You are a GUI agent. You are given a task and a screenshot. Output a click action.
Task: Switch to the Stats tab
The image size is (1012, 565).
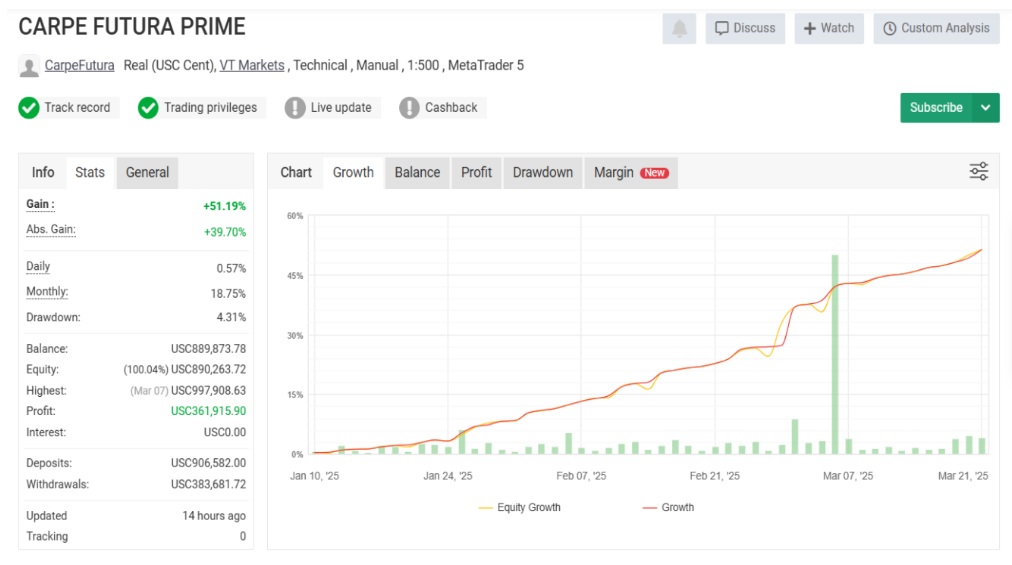[90, 172]
